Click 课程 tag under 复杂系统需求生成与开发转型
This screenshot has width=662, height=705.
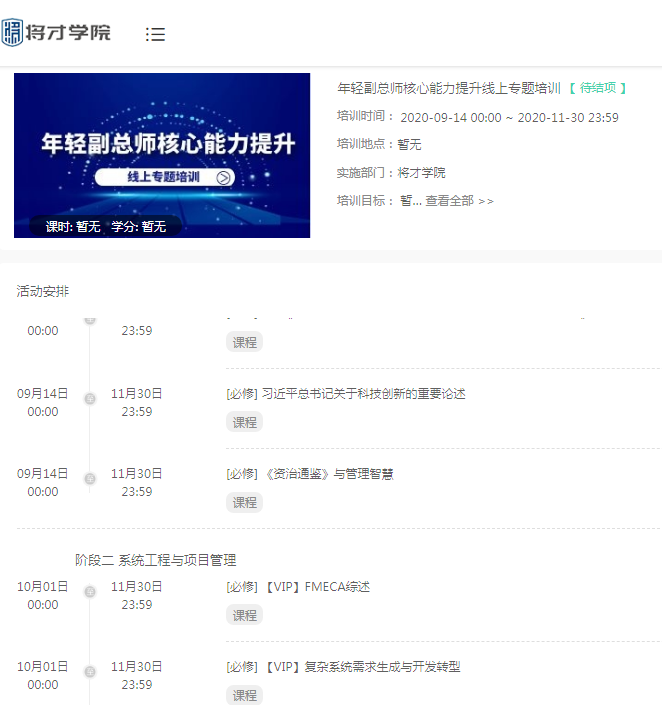tap(244, 695)
